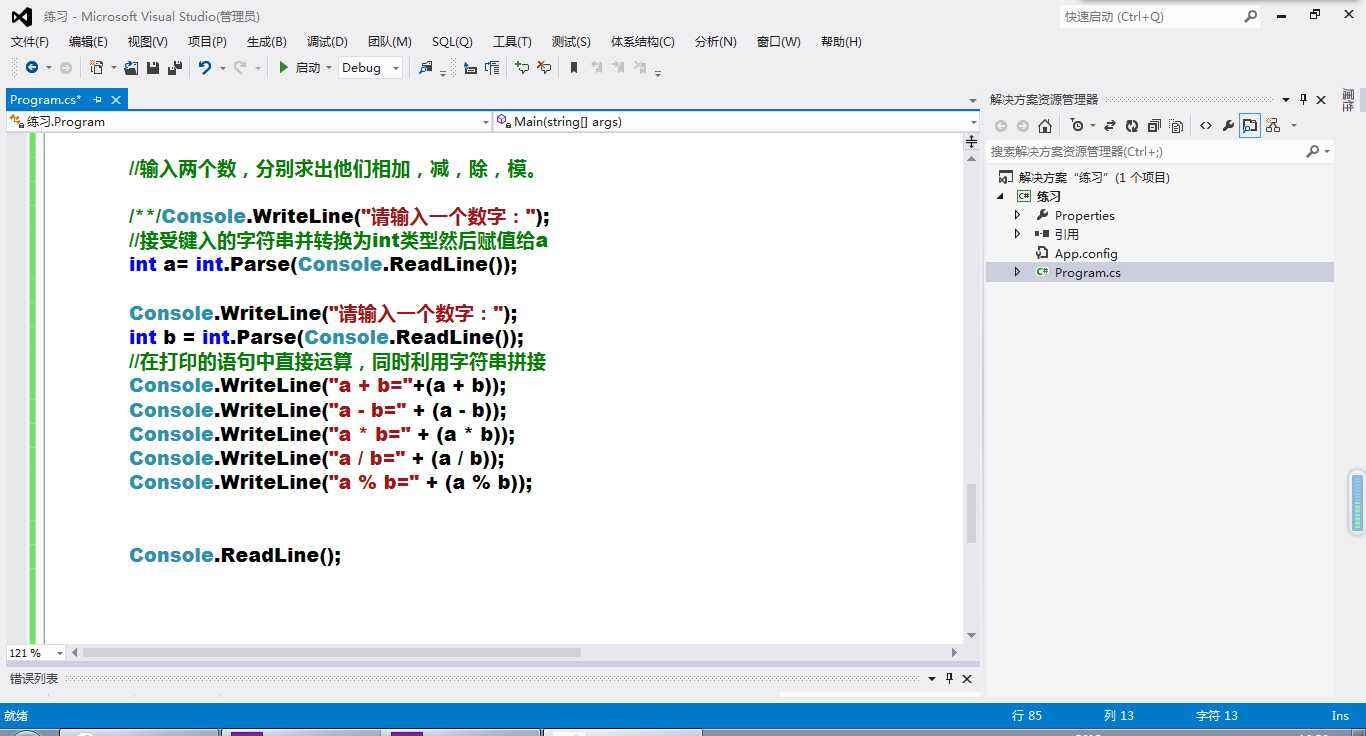Viewport: 1366px width, 736px height.
Task: Close the Program.cs tab
Action: click(x=116, y=99)
